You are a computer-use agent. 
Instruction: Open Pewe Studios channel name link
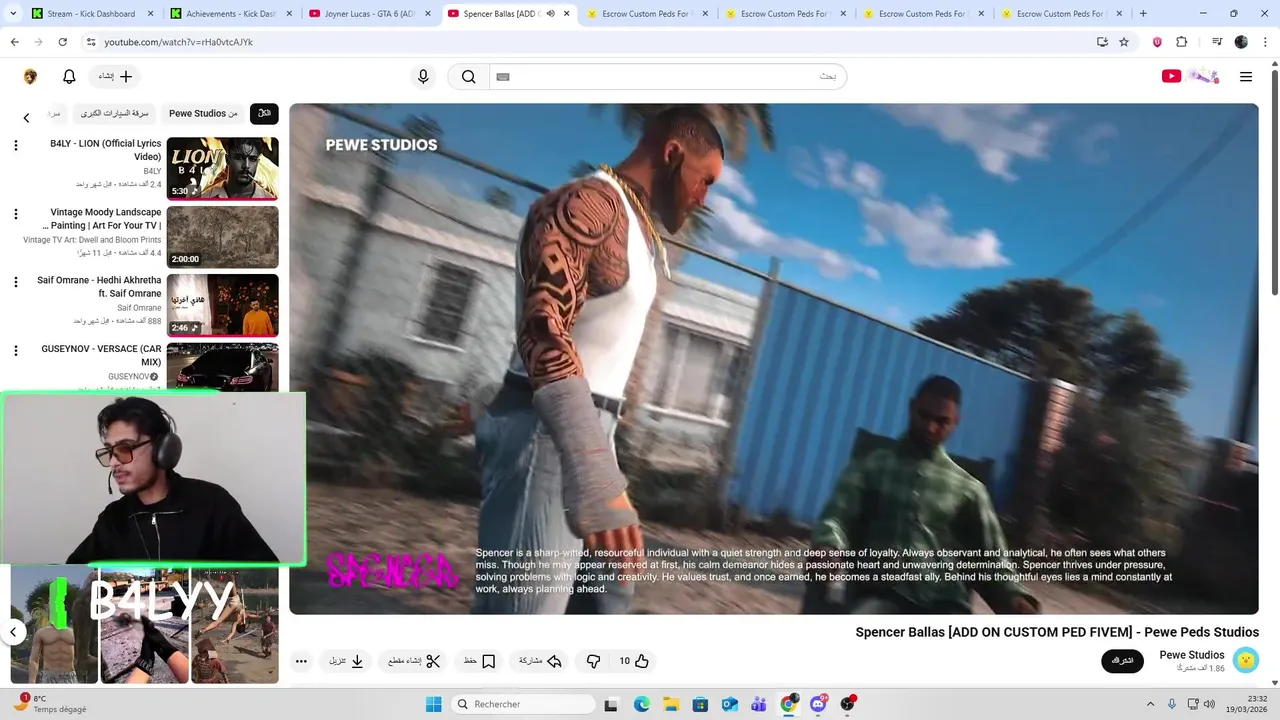(x=1191, y=655)
